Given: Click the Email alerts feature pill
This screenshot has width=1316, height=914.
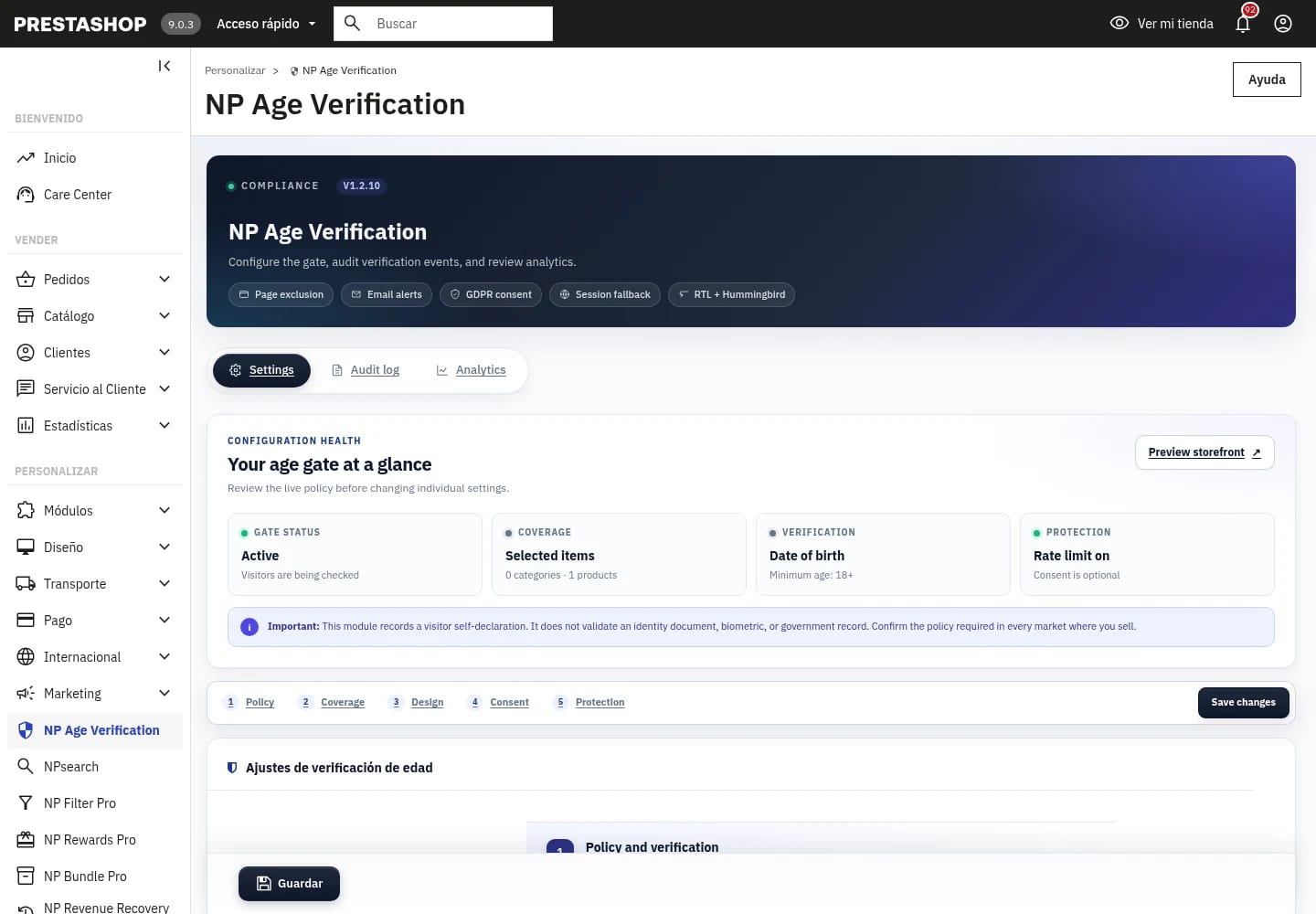Looking at the screenshot, I should click(x=387, y=294).
